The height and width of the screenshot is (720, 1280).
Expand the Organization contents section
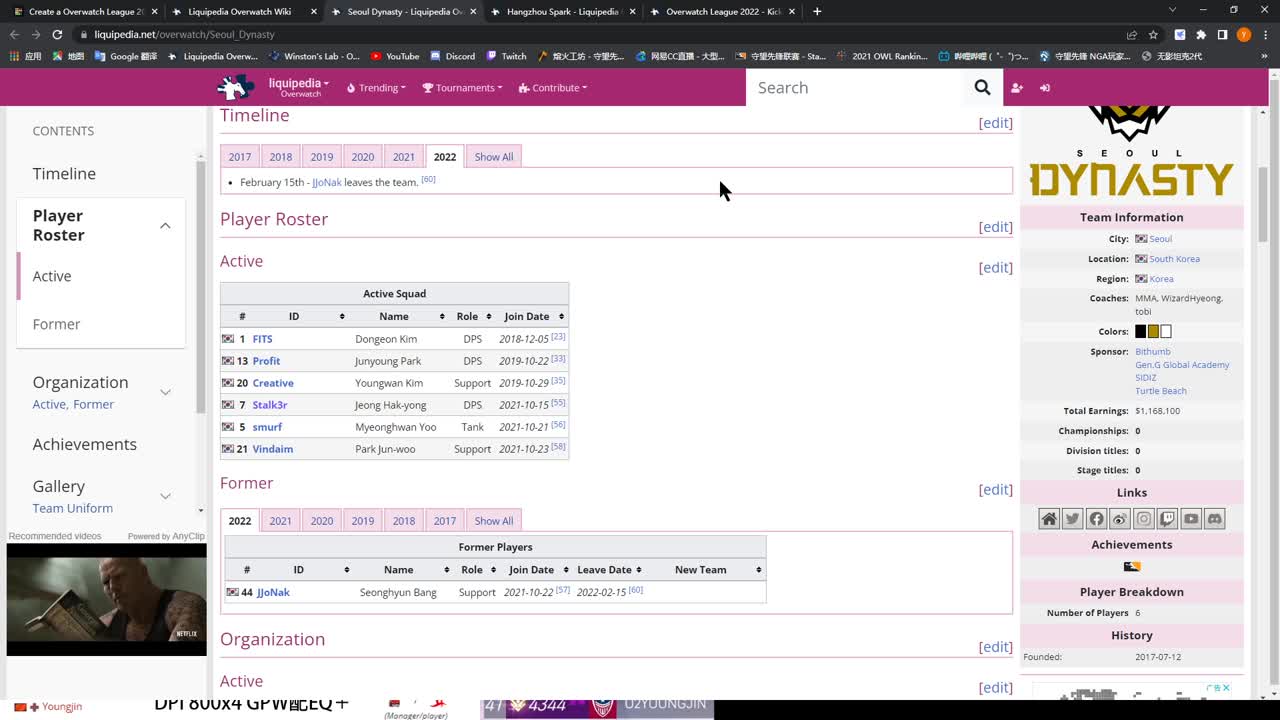click(x=165, y=392)
